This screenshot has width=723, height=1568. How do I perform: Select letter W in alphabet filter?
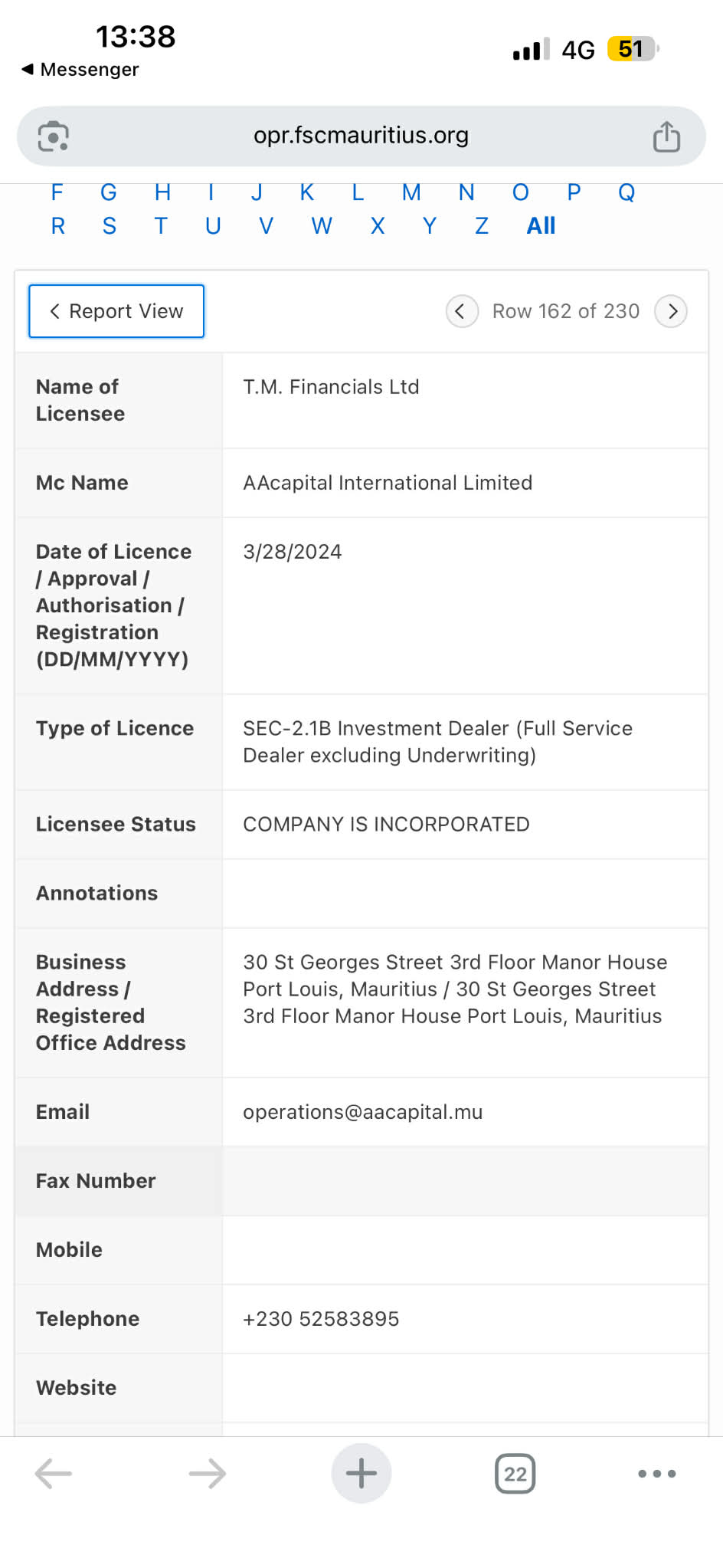(x=322, y=226)
